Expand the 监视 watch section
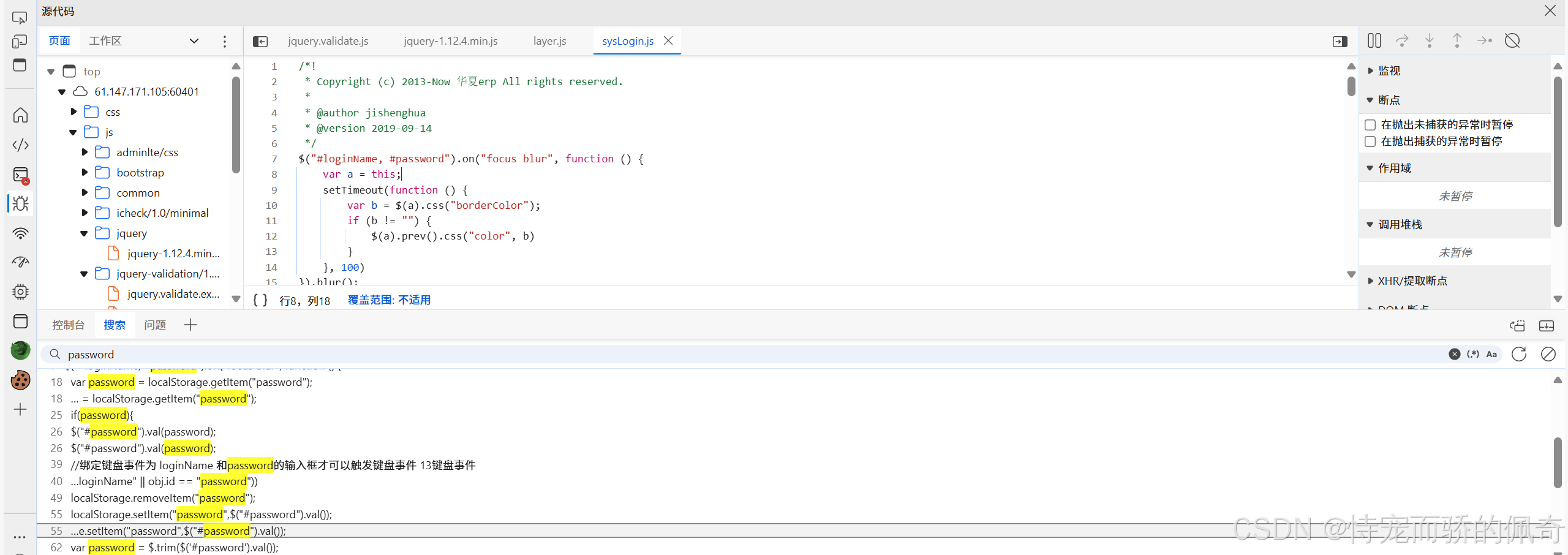The image size is (1568, 555). pyautogui.click(x=1371, y=71)
